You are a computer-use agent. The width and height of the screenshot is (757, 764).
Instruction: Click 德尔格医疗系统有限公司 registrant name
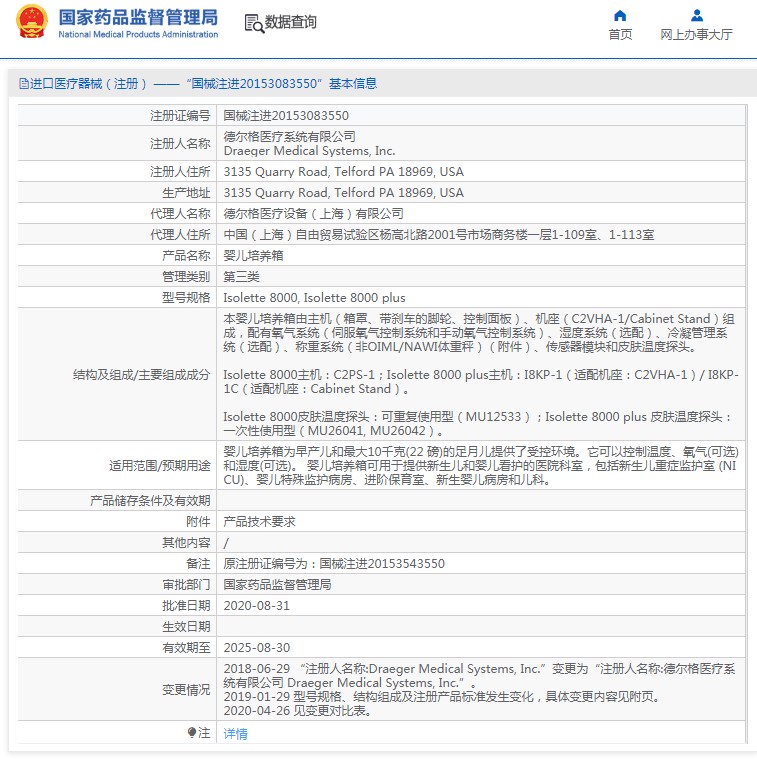click(289, 136)
